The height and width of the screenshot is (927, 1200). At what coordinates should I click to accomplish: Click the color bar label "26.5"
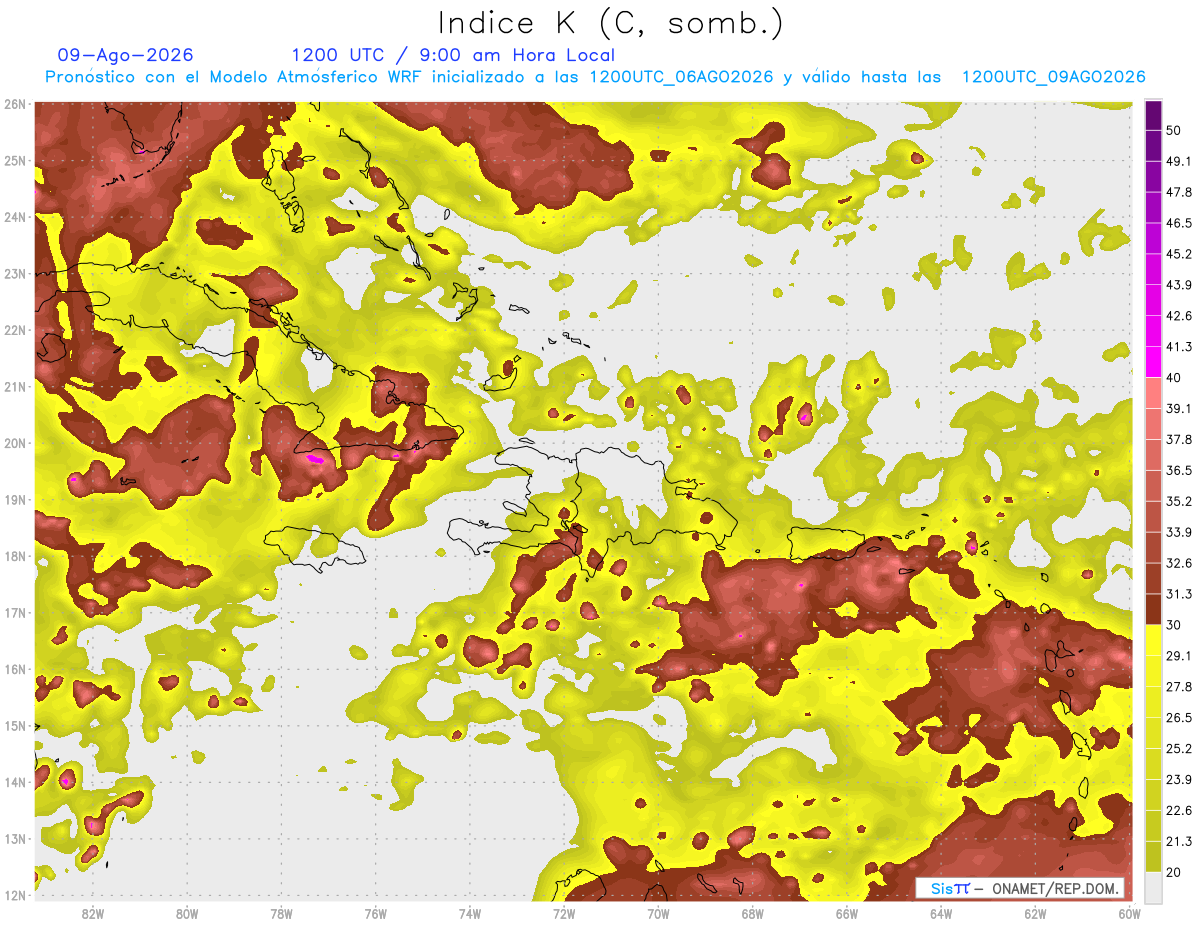1178,717
